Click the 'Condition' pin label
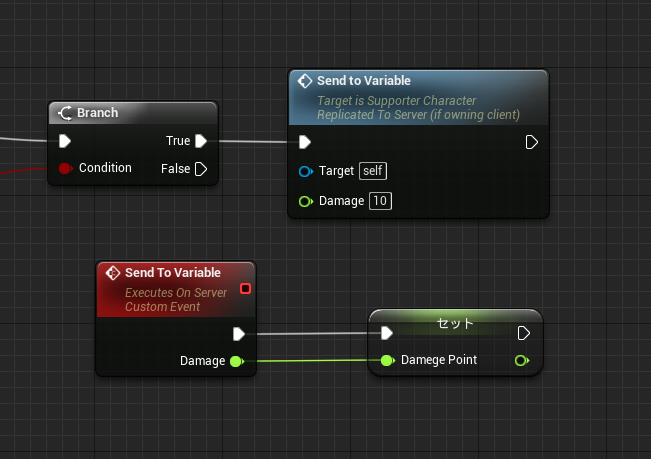 (105, 168)
